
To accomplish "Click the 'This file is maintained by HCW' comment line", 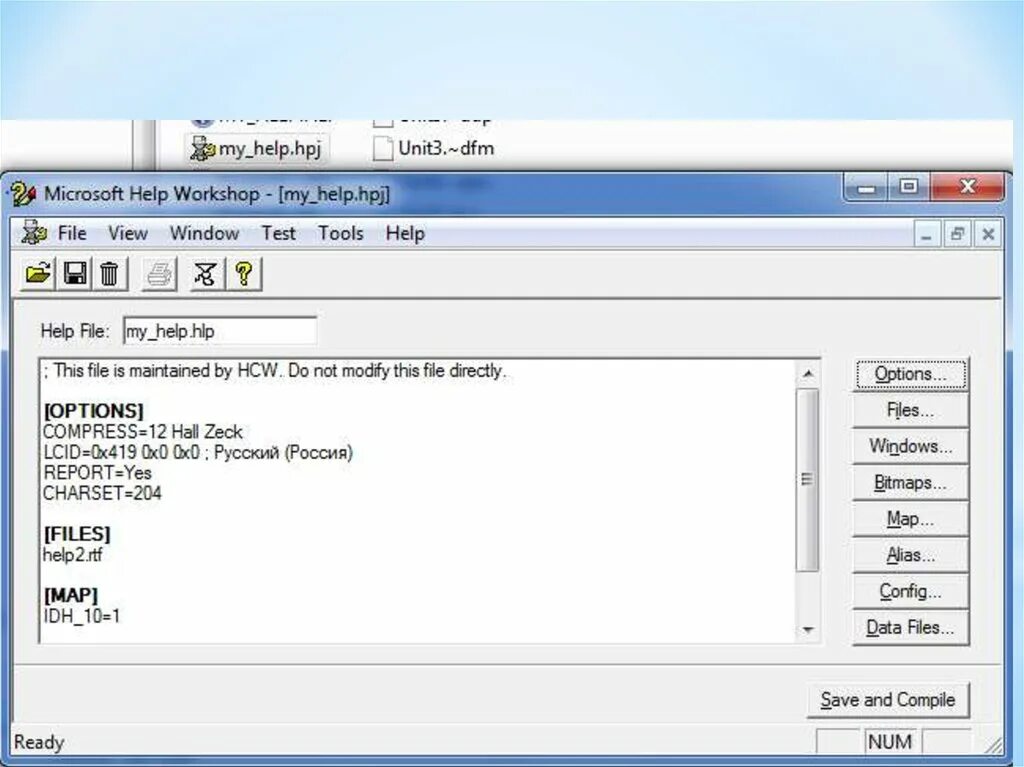I will pyautogui.click(x=274, y=370).
